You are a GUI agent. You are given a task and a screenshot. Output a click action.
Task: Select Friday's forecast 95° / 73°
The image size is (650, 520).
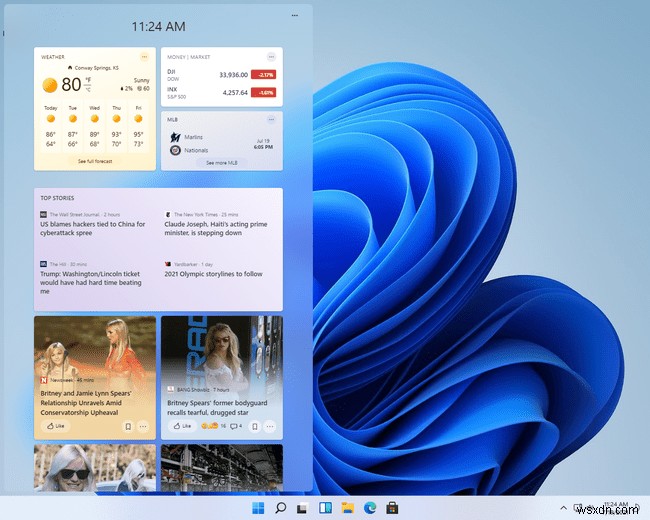(x=138, y=126)
